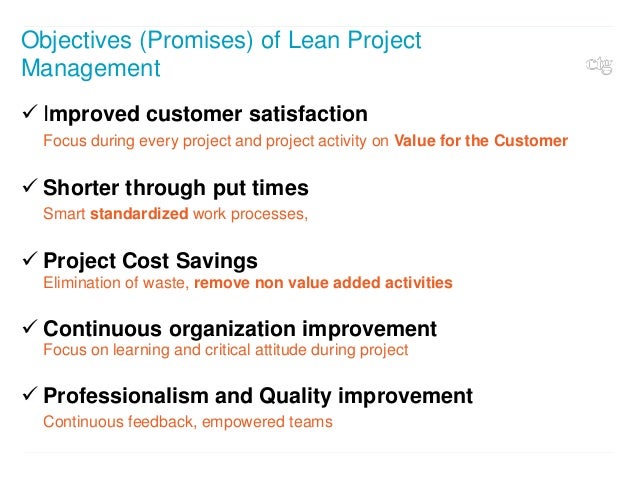638x479 pixels.
Task: Click text Continuous feedback, empowered teams
Action: pyautogui.click(x=188, y=422)
